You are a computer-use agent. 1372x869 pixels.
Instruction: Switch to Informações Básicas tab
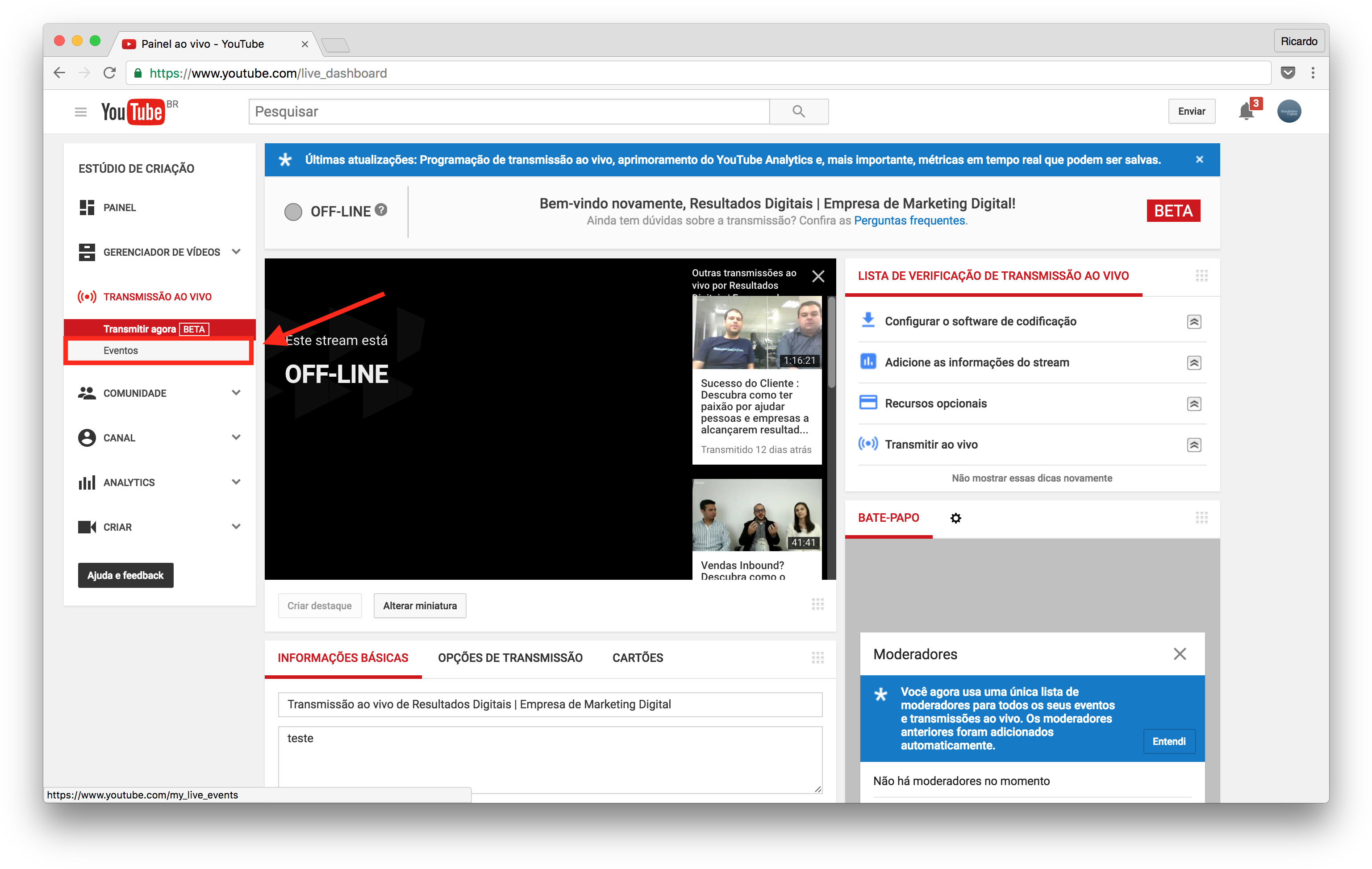click(x=343, y=658)
